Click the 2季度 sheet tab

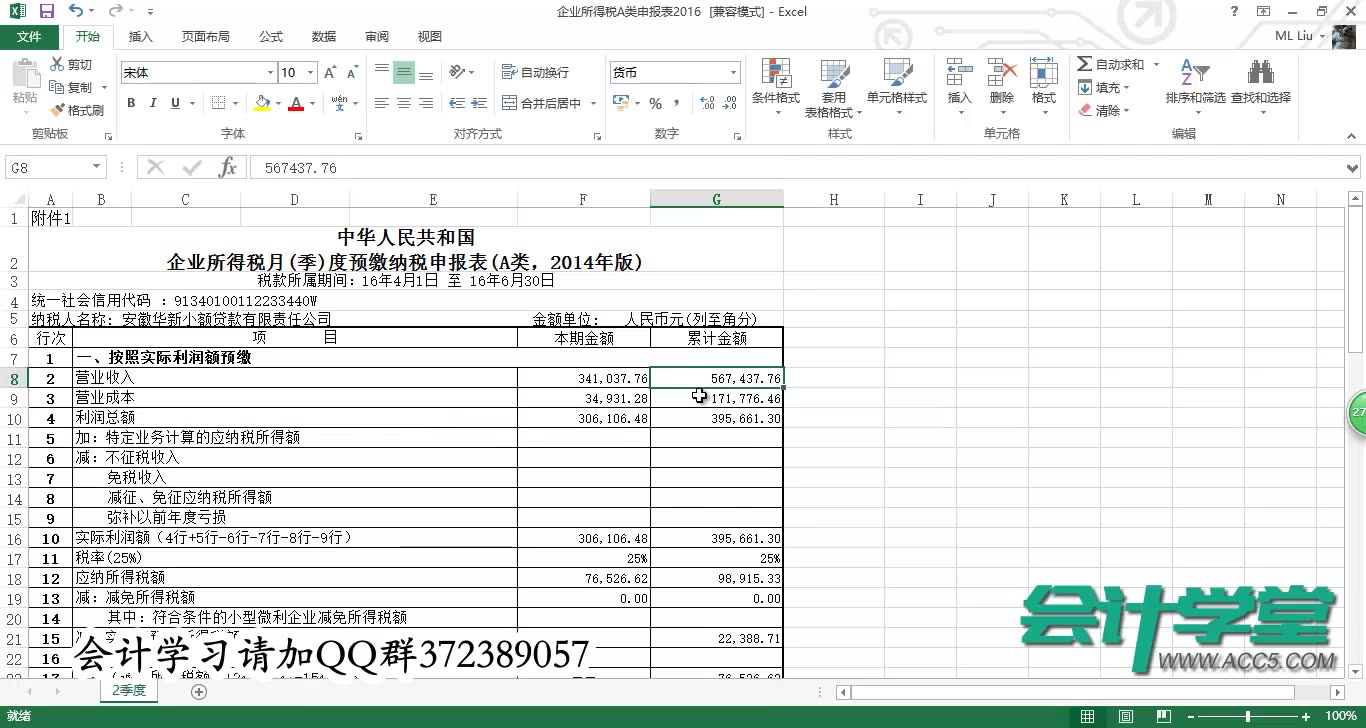tap(128, 690)
